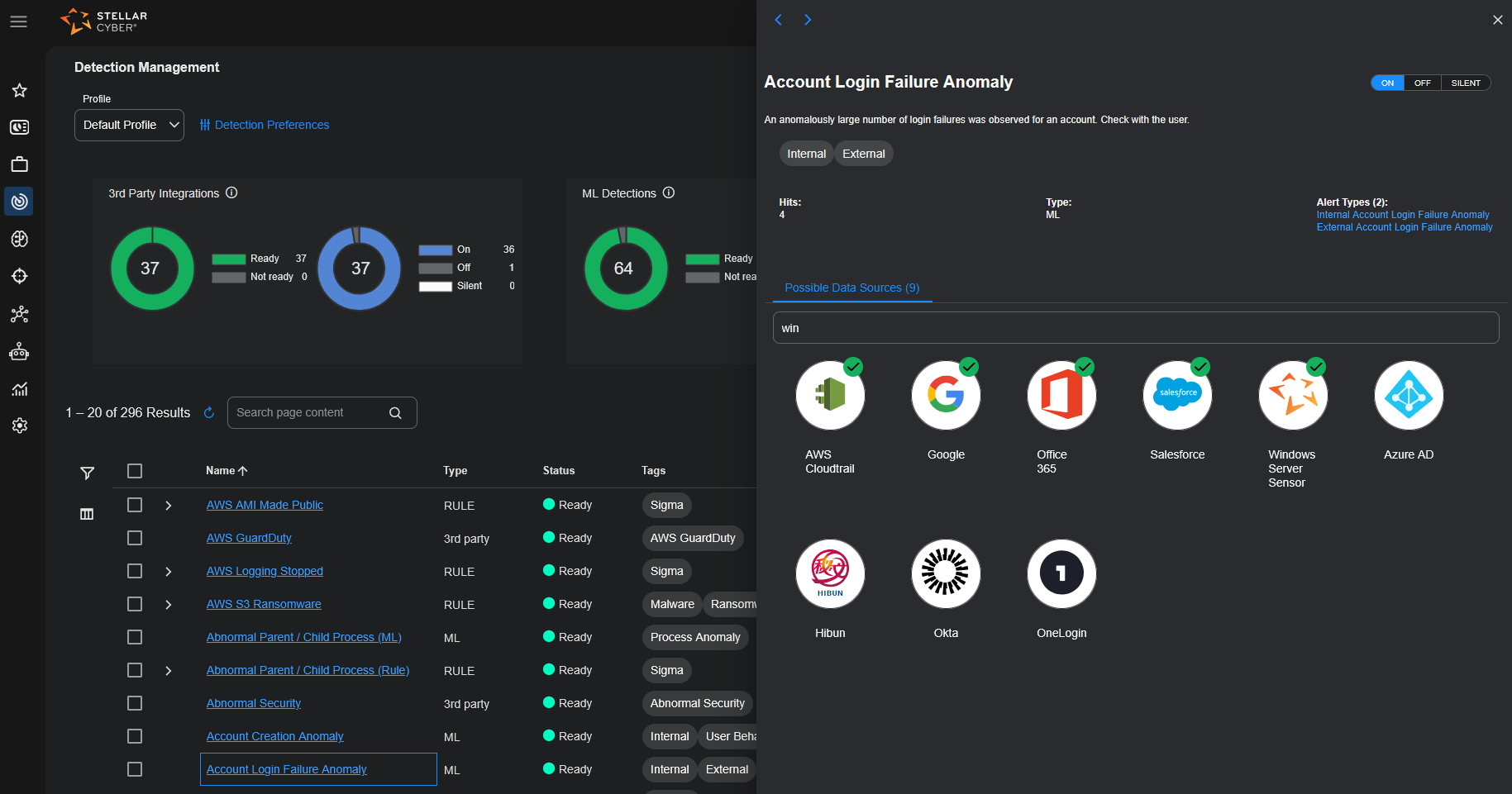Select the Azure AD data source

(1409, 396)
